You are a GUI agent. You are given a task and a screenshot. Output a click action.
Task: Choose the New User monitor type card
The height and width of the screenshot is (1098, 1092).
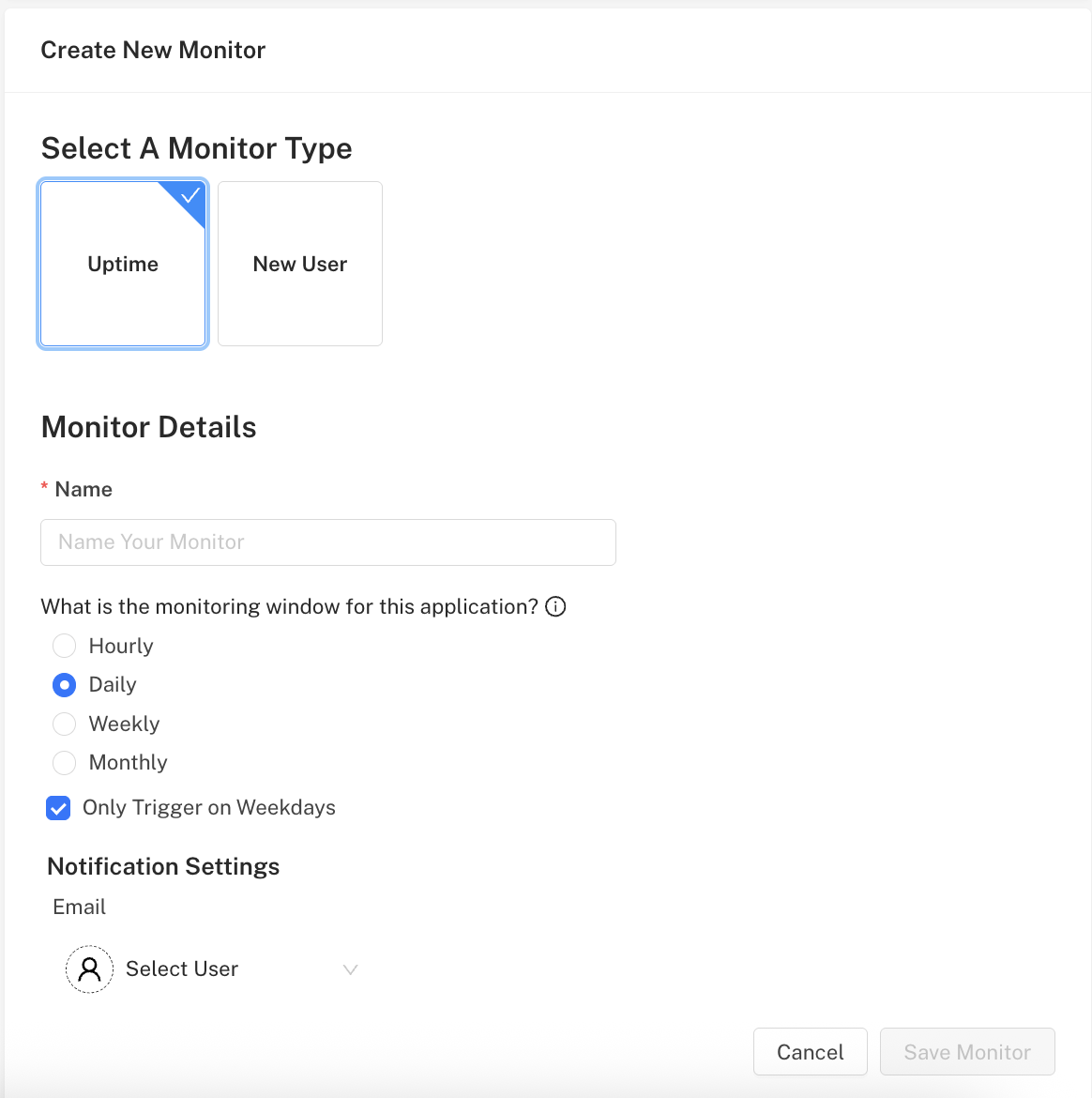point(300,264)
